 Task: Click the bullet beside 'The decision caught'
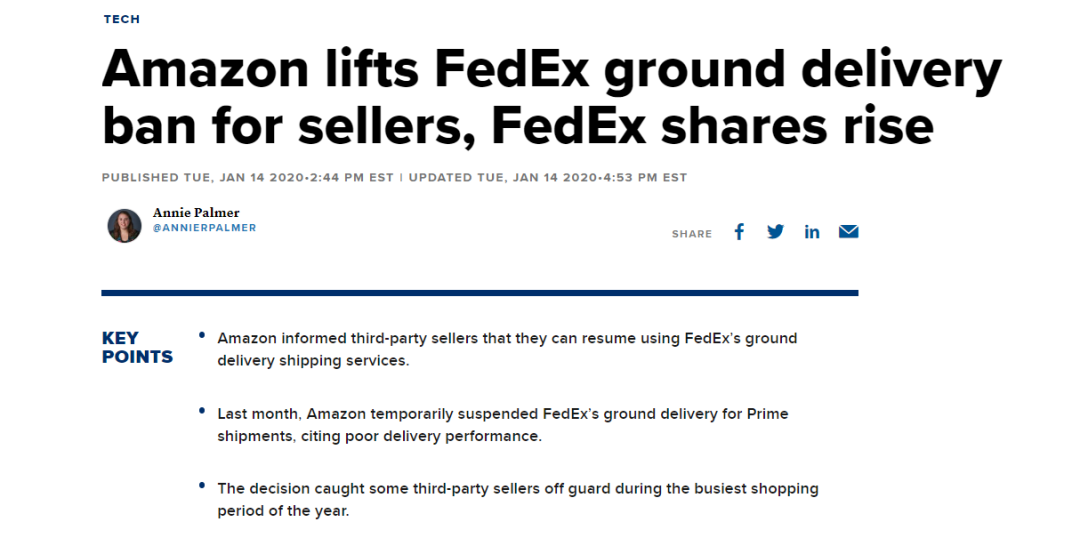pyautogui.click(x=203, y=485)
